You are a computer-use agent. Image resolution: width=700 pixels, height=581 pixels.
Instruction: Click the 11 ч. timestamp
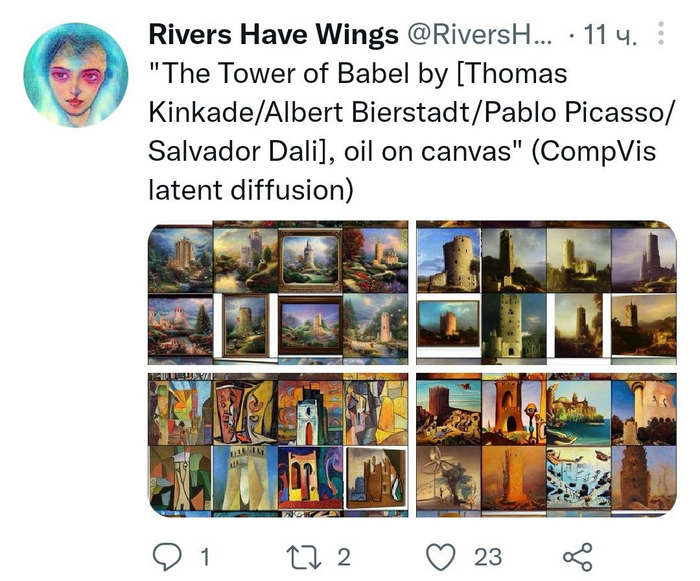610,34
